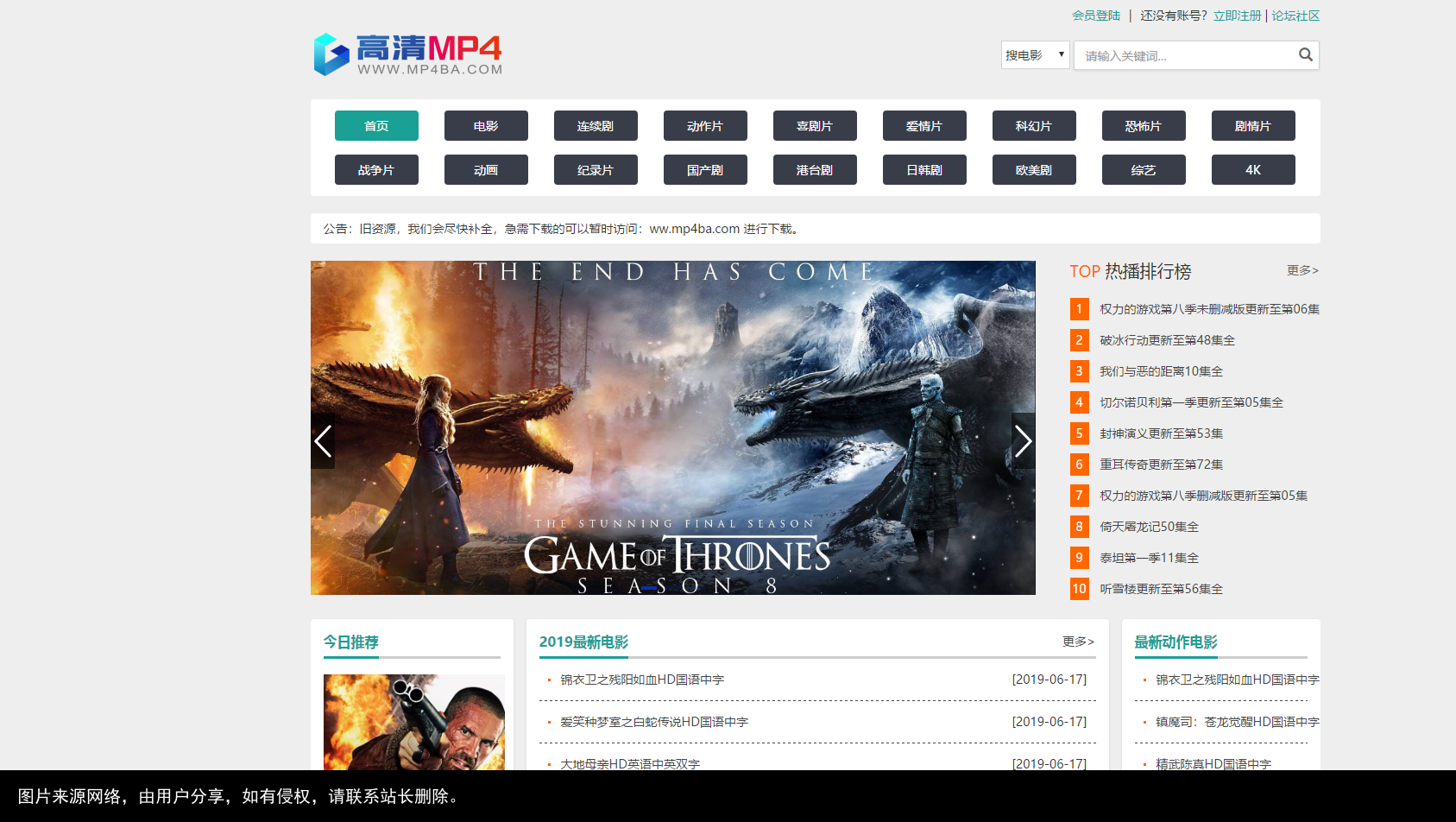
Task: Open the 科幻片 category
Action: point(1034,126)
